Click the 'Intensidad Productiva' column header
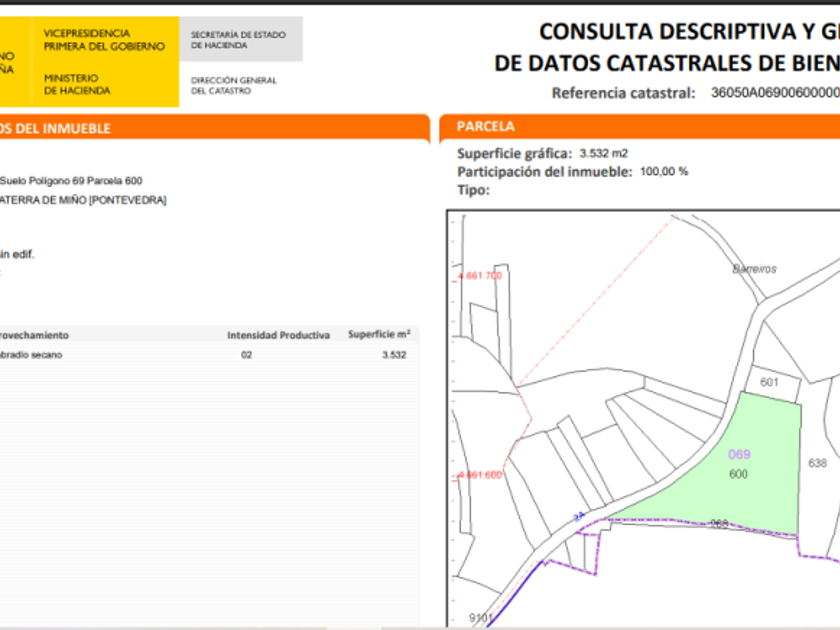This screenshot has width=840, height=630. [x=278, y=335]
